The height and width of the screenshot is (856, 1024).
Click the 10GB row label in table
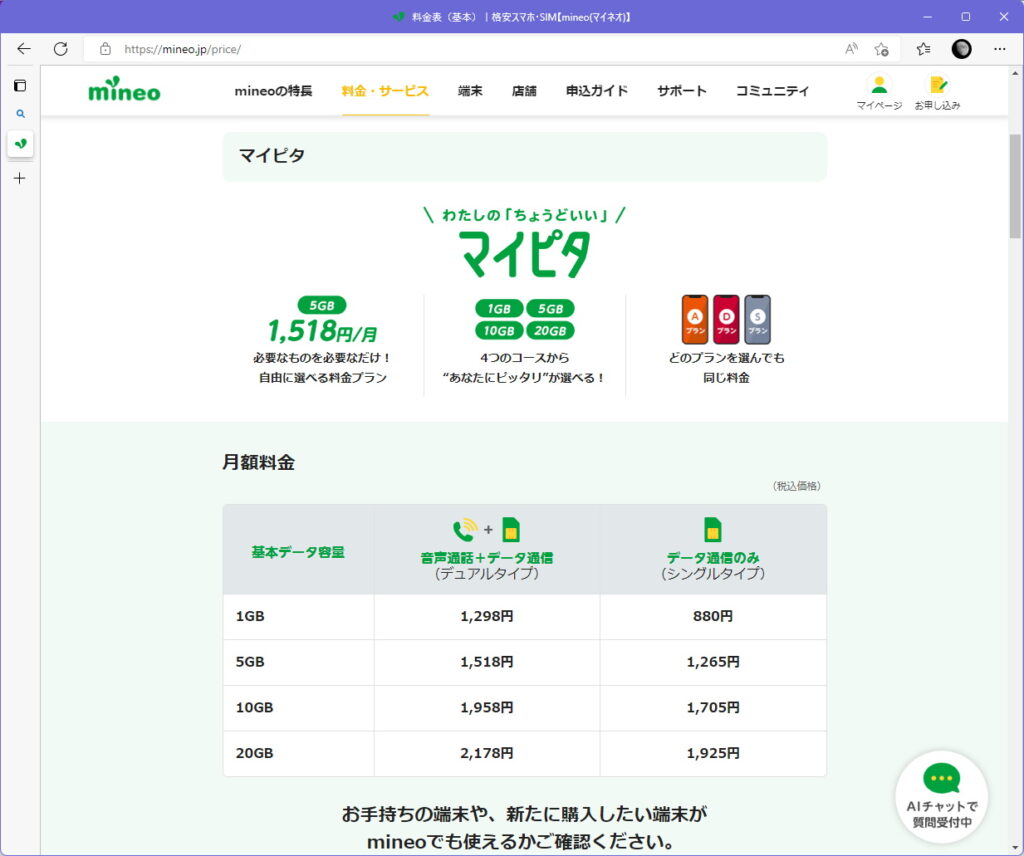254,708
